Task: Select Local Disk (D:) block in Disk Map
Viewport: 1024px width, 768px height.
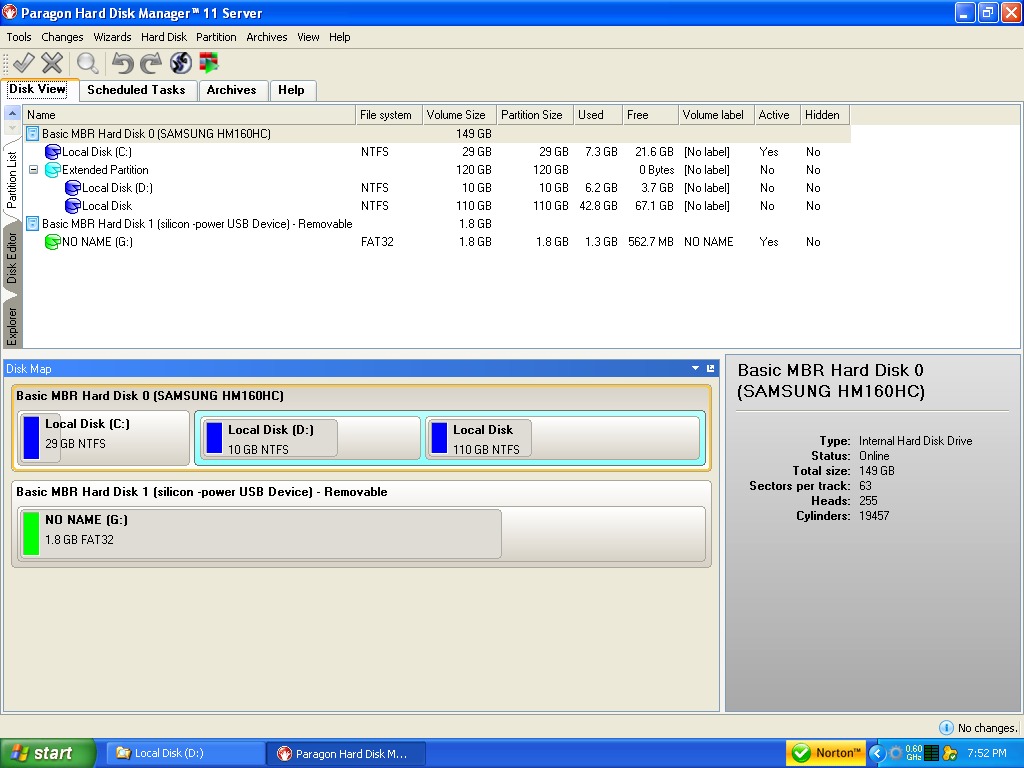Action: click(309, 439)
